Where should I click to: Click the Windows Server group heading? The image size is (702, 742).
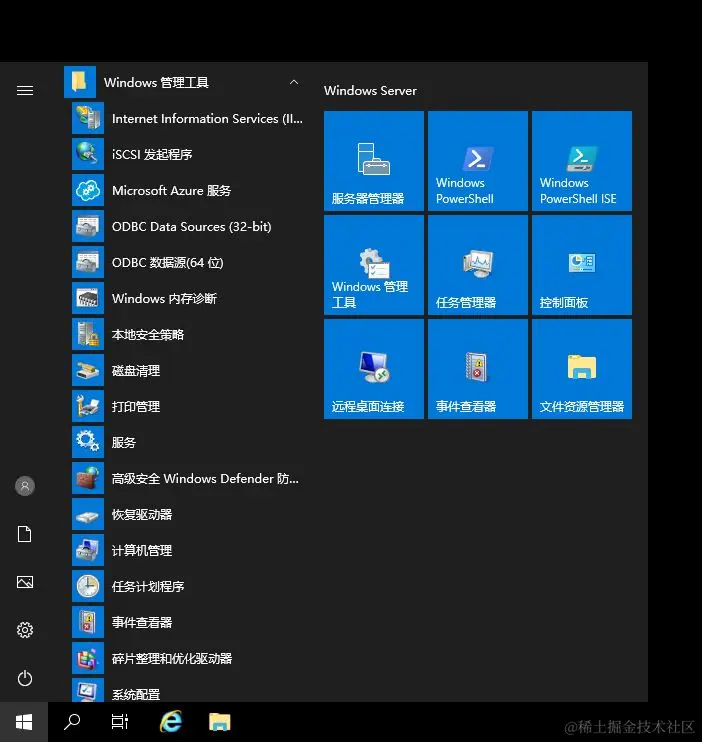(x=370, y=90)
